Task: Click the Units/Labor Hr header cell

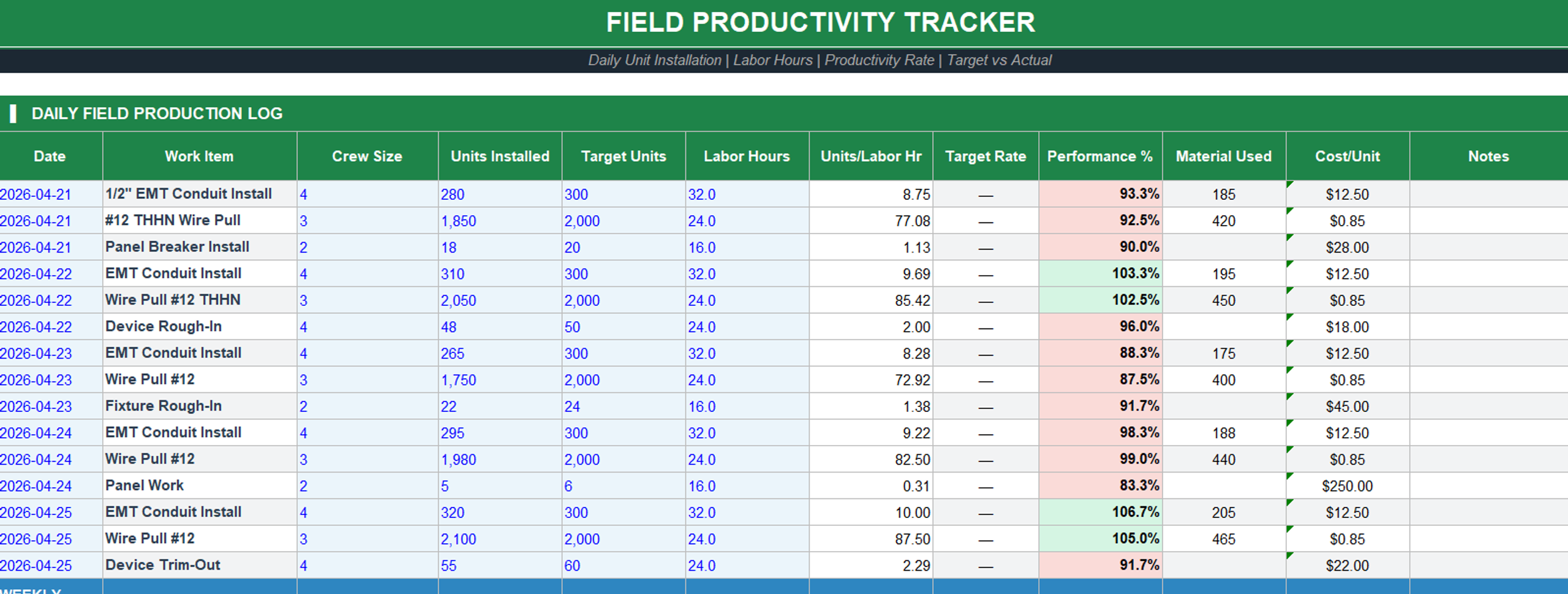Action: tap(871, 156)
